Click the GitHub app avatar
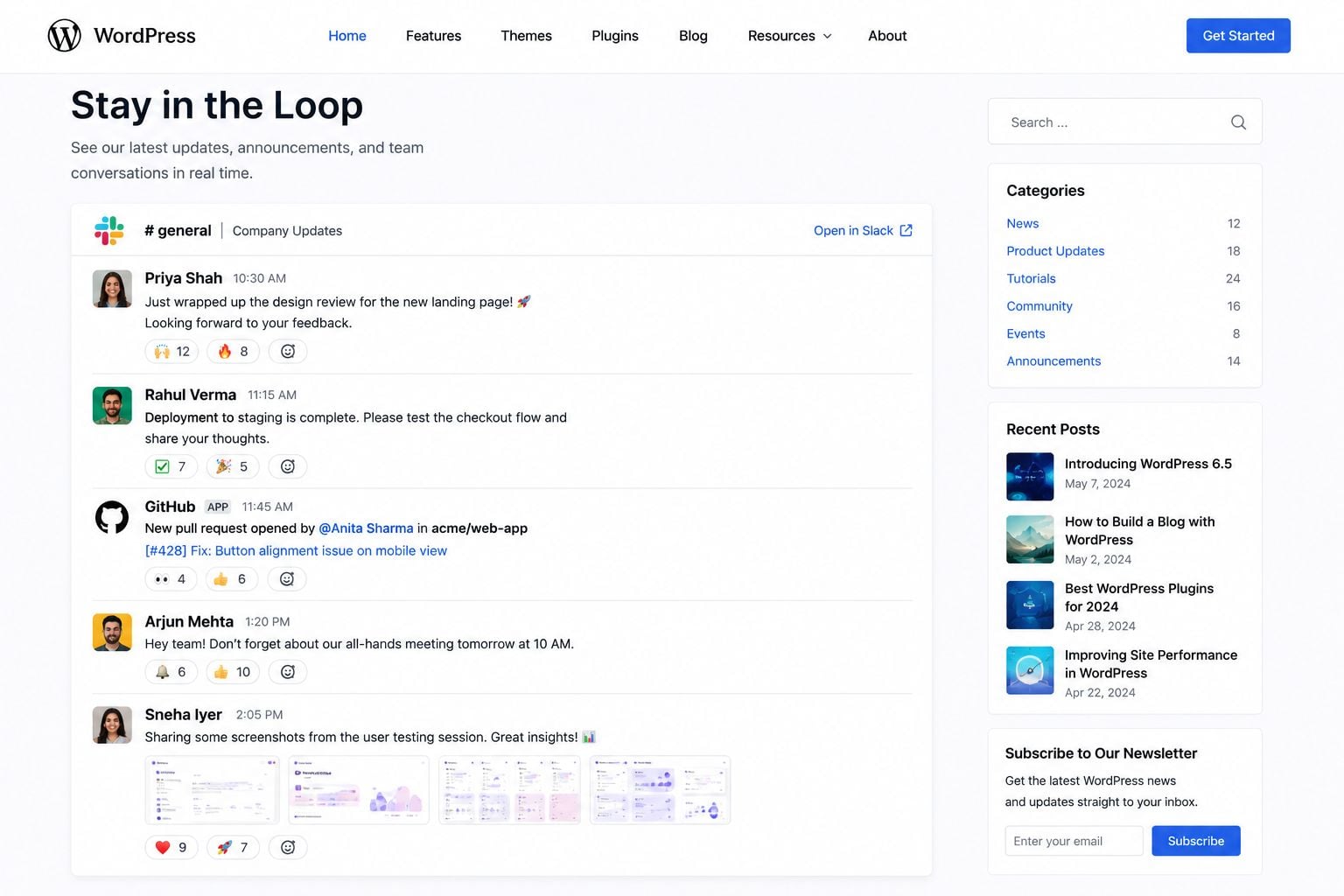This screenshot has width=1344, height=896. click(x=112, y=517)
